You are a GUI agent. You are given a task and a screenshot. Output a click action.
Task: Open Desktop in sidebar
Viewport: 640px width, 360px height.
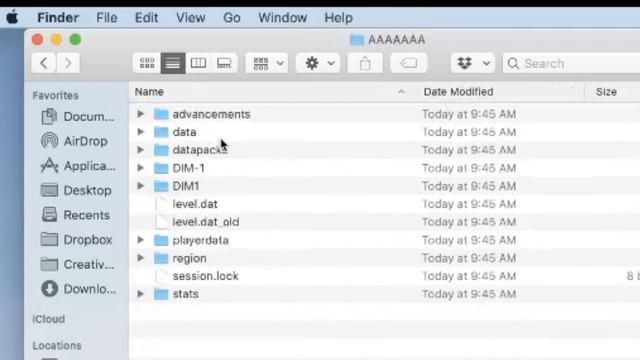(76, 191)
